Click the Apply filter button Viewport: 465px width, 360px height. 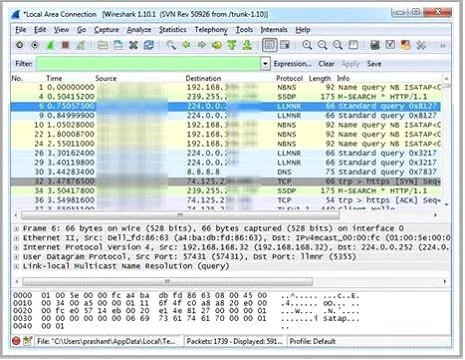click(350, 64)
